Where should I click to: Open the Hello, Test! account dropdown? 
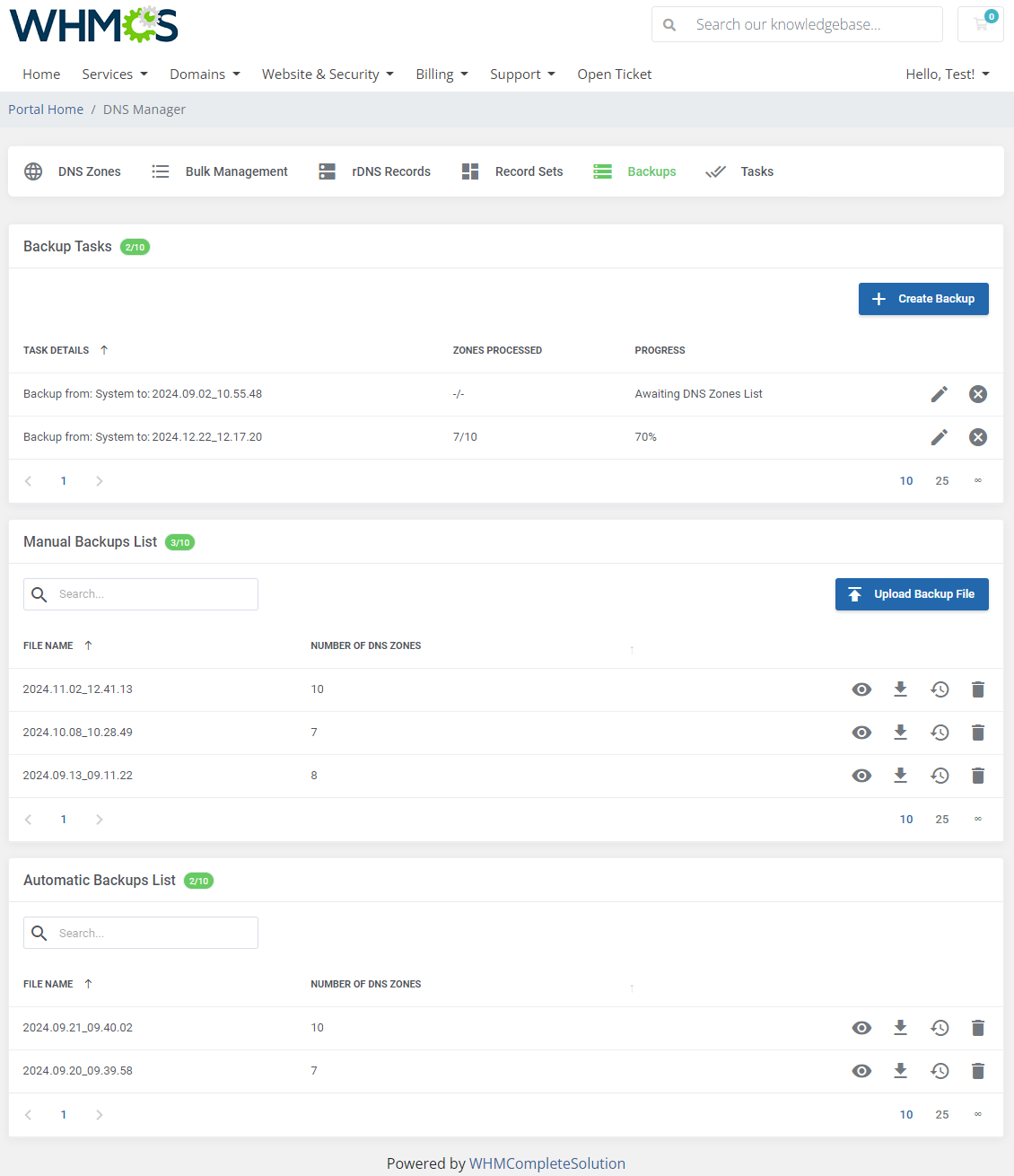tap(947, 74)
